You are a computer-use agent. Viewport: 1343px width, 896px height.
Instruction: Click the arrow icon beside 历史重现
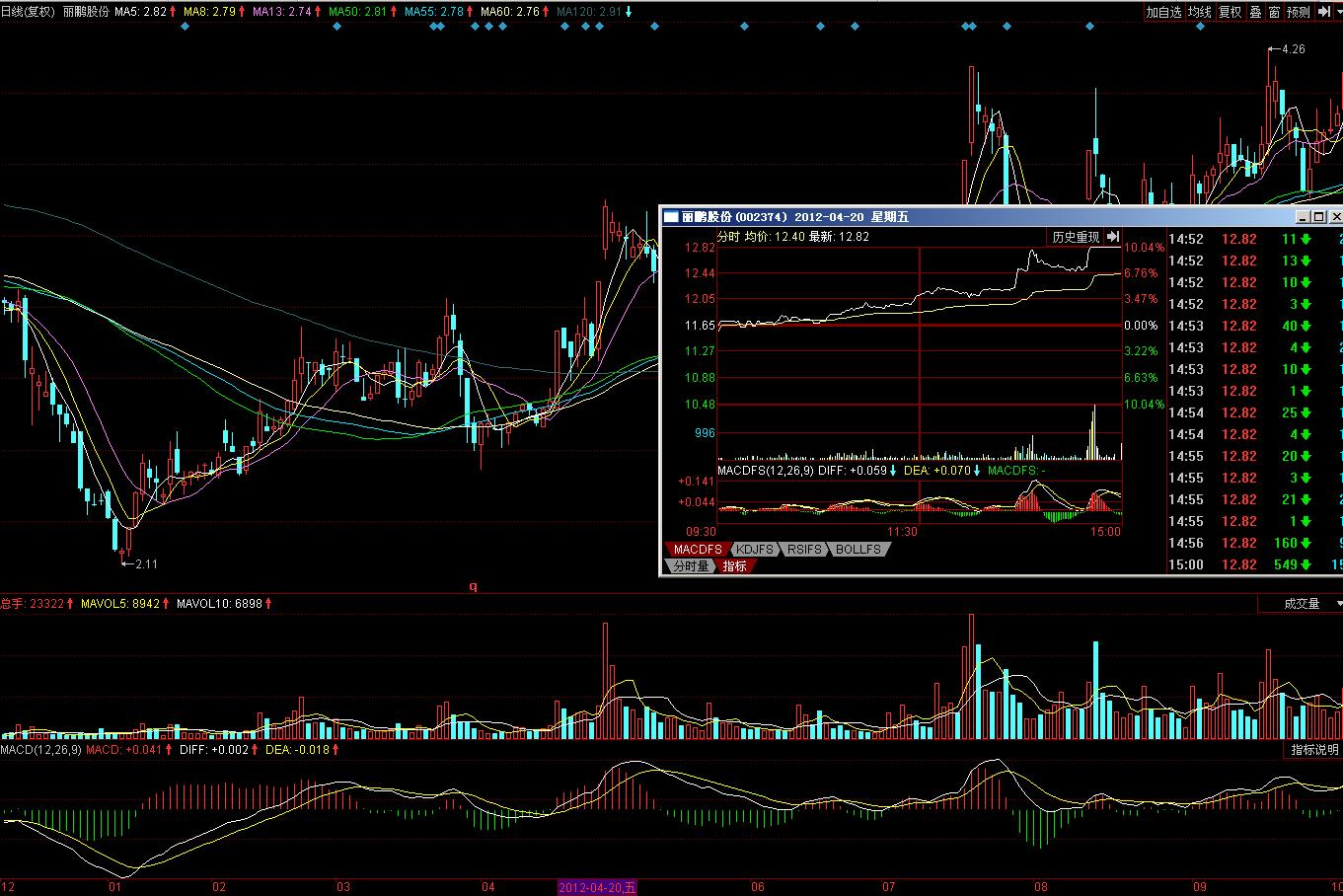tap(1113, 237)
